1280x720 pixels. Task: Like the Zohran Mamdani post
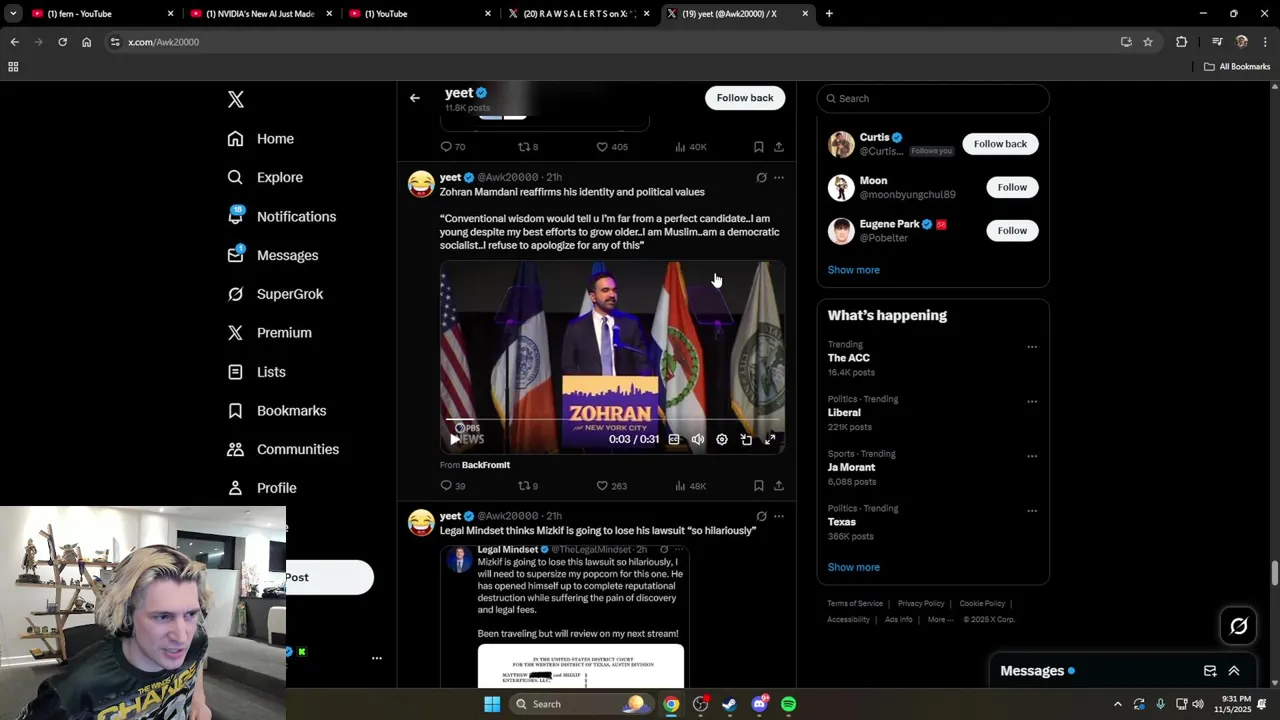tap(611, 486)
